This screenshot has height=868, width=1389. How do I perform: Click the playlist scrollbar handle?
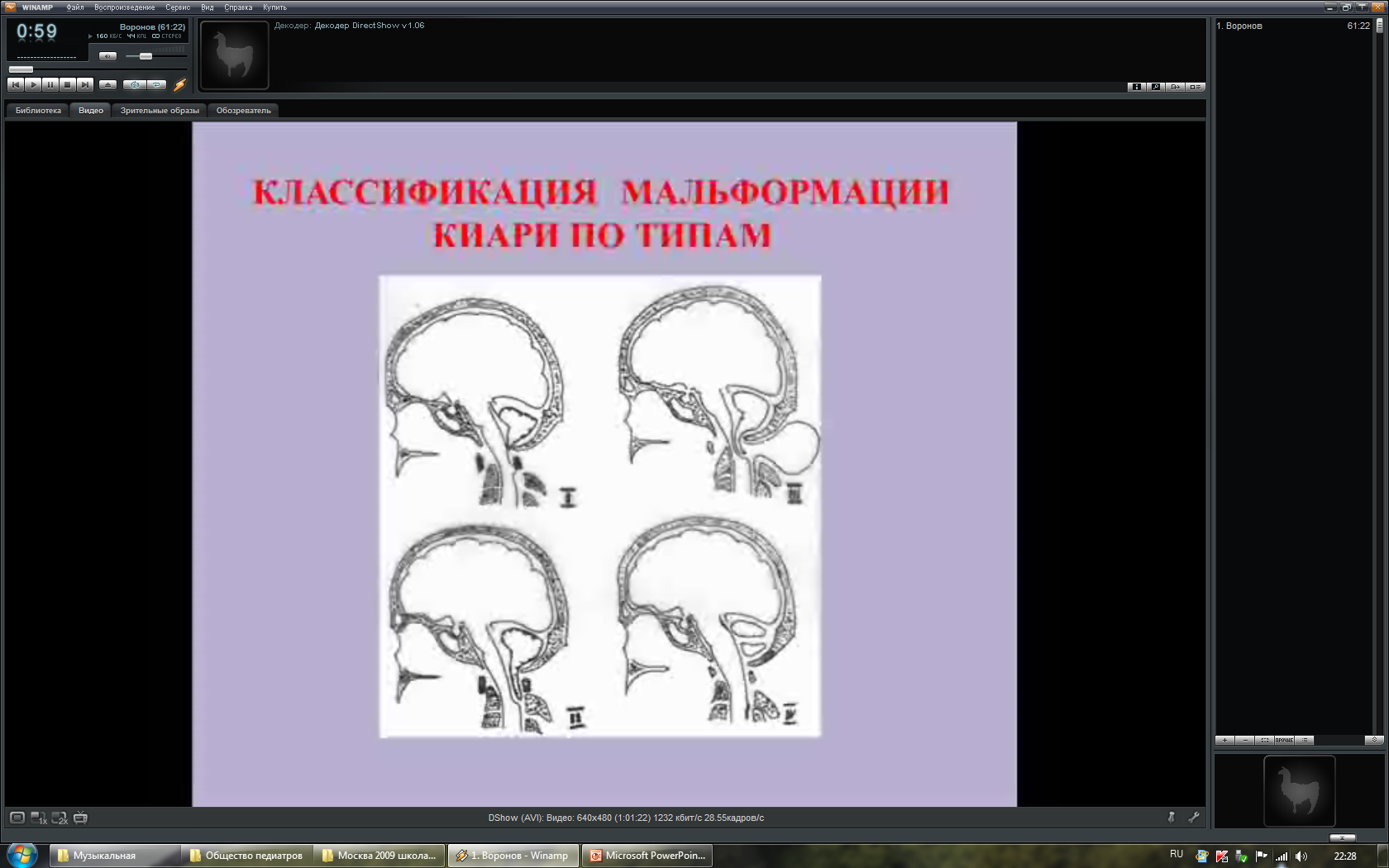1379,26
